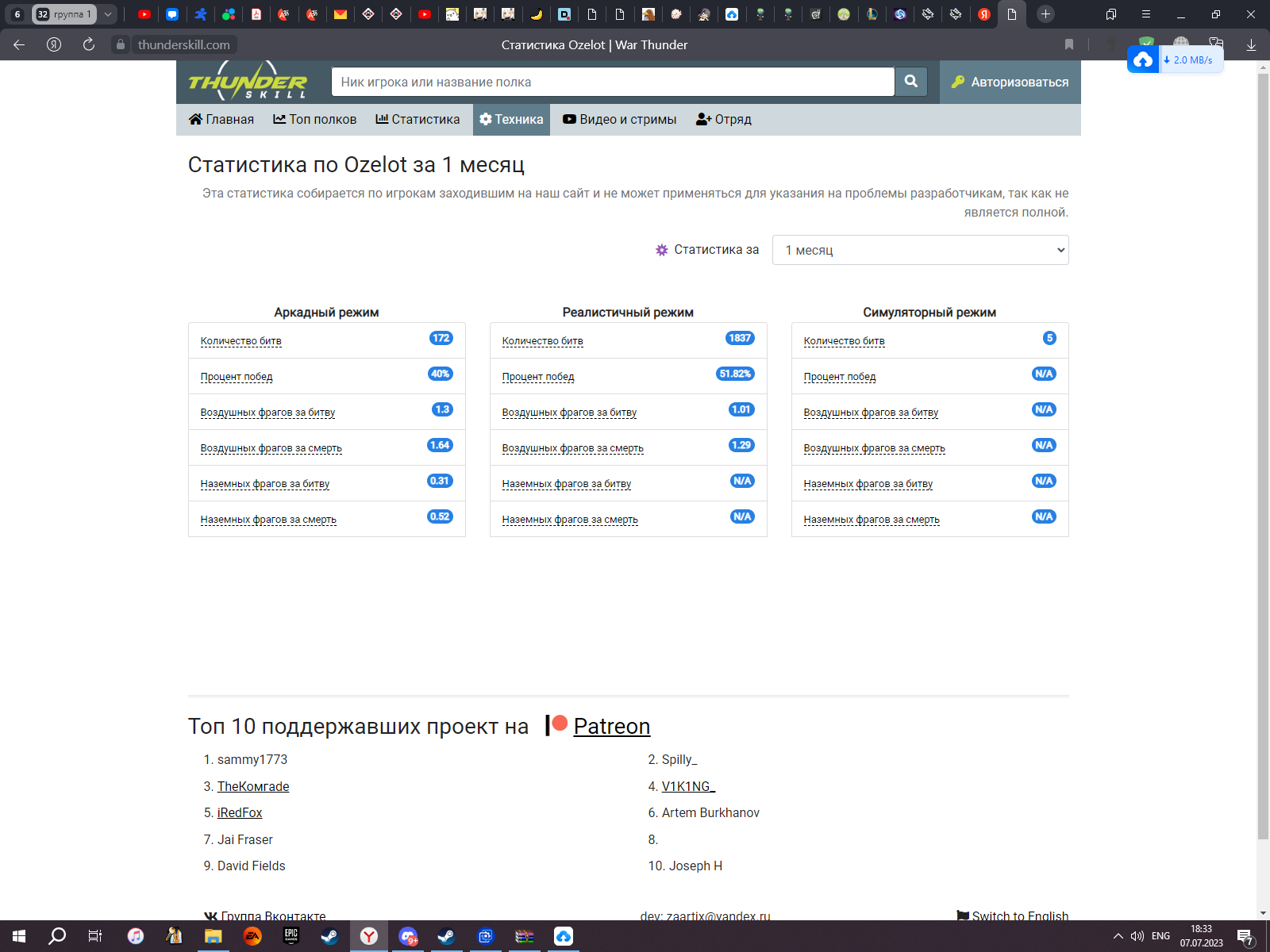1270x952 pixels.
Task: Bookmark this page with the bookmark icon
Action: pyautogui.click(x=1069, y=44)
